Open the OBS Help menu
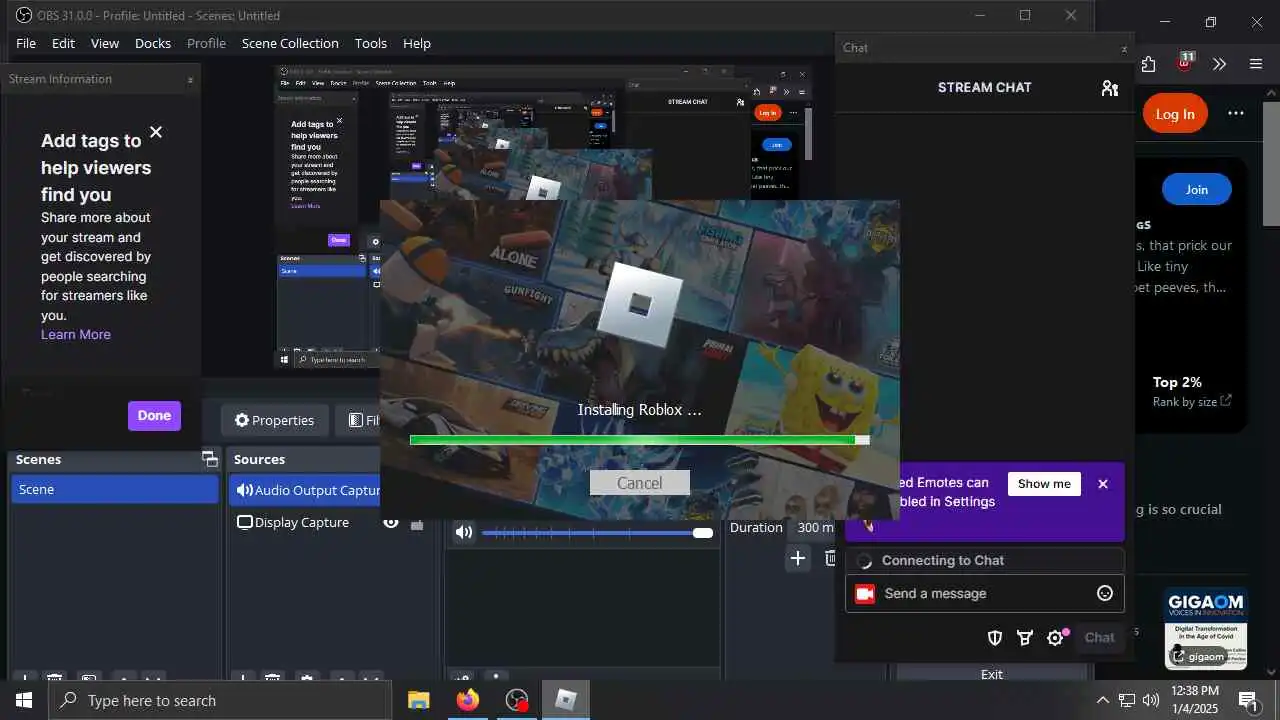The height and width of the screenshot is (720, 1280). tap(417, 43)
